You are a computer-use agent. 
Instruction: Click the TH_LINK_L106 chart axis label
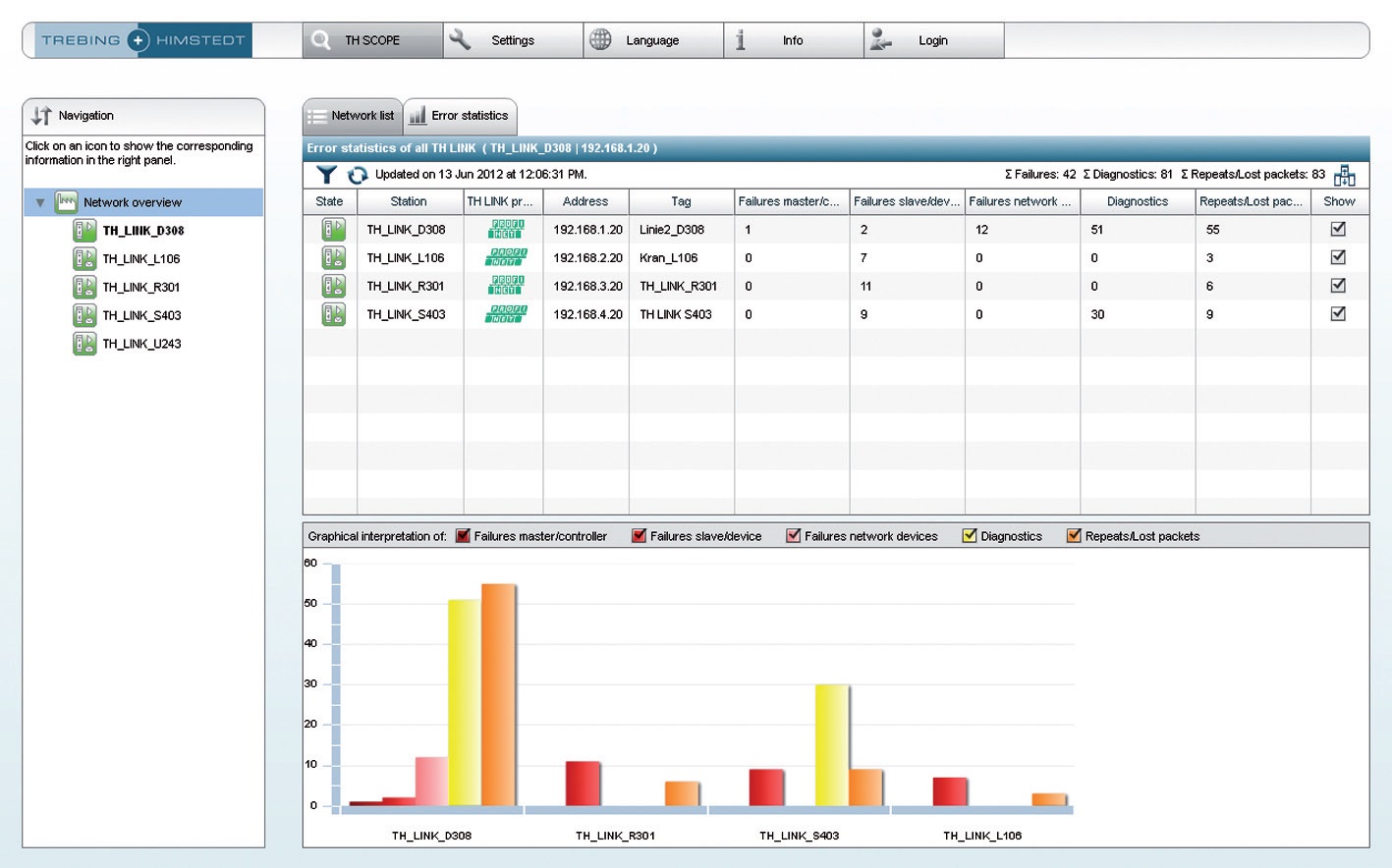click(x=982, y=836)
